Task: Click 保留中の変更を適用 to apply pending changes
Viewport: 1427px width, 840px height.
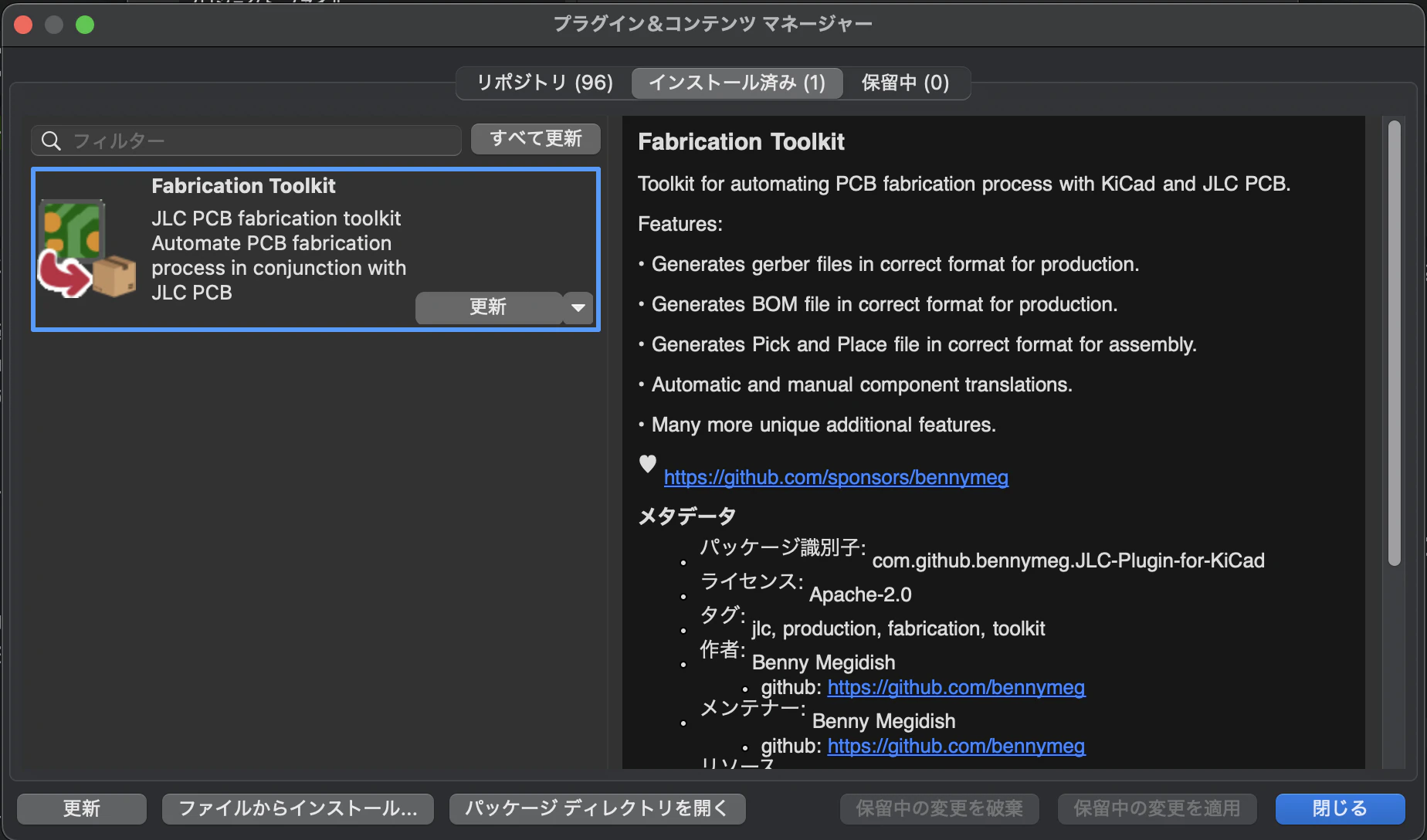Action: pyautogui.click(x=1157, y=808)
